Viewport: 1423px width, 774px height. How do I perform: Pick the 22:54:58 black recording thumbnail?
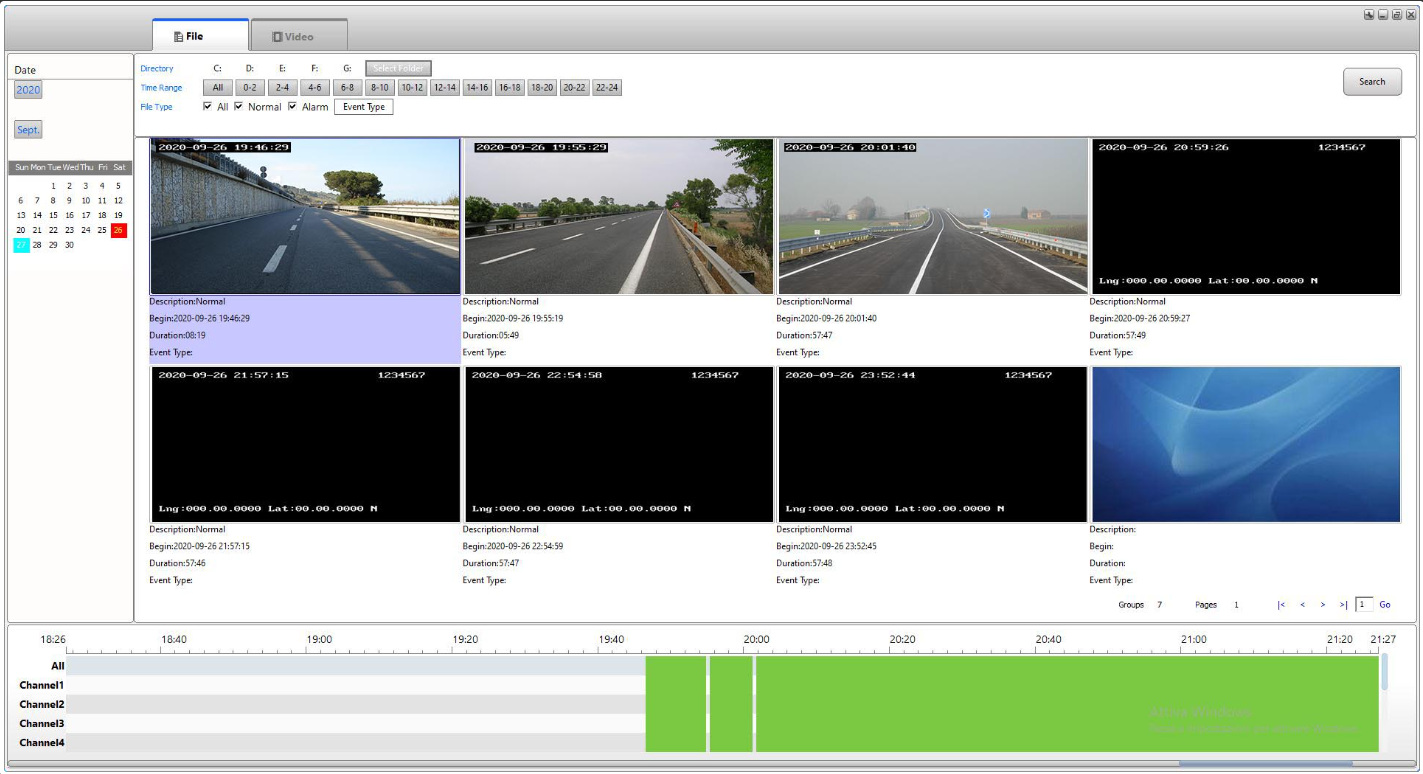click(619, 444)
